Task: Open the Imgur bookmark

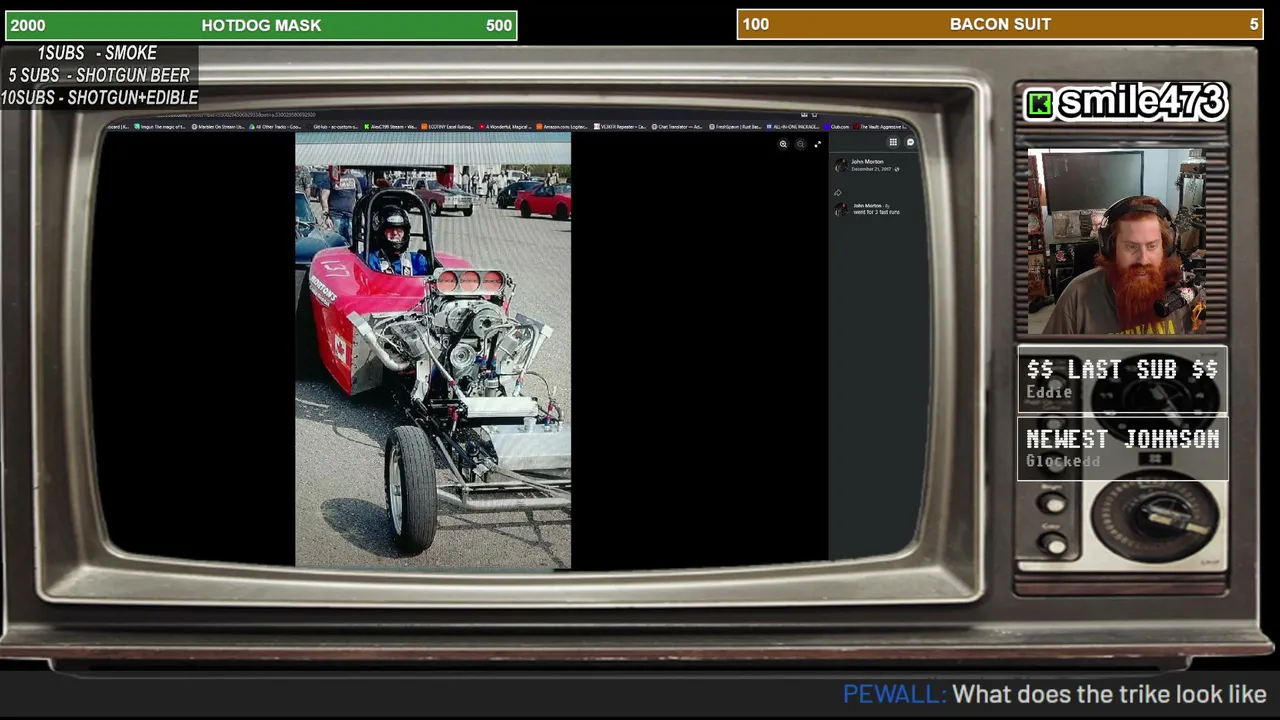Action: pos(162,127)
